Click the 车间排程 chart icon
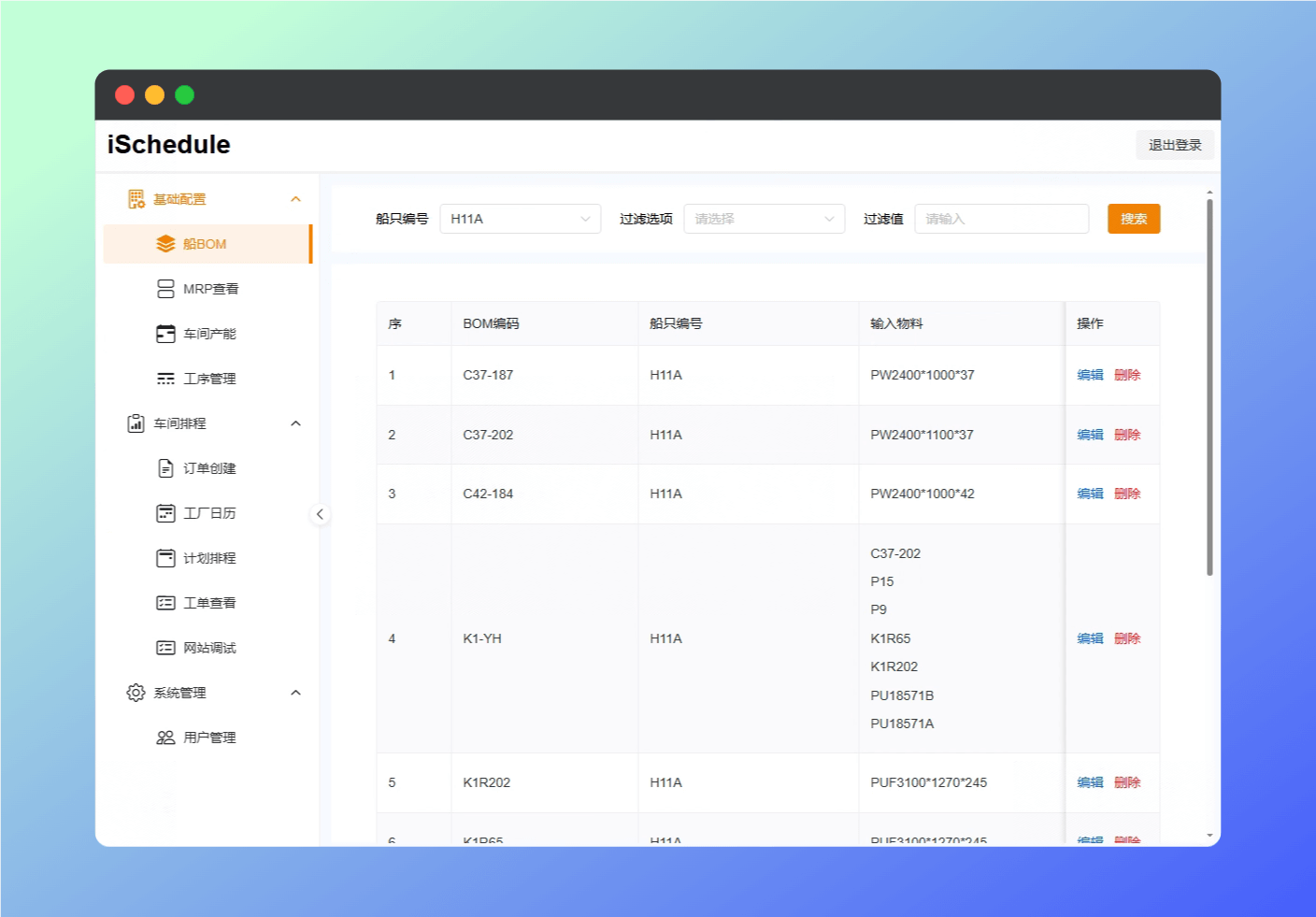 tap(136, 423)
